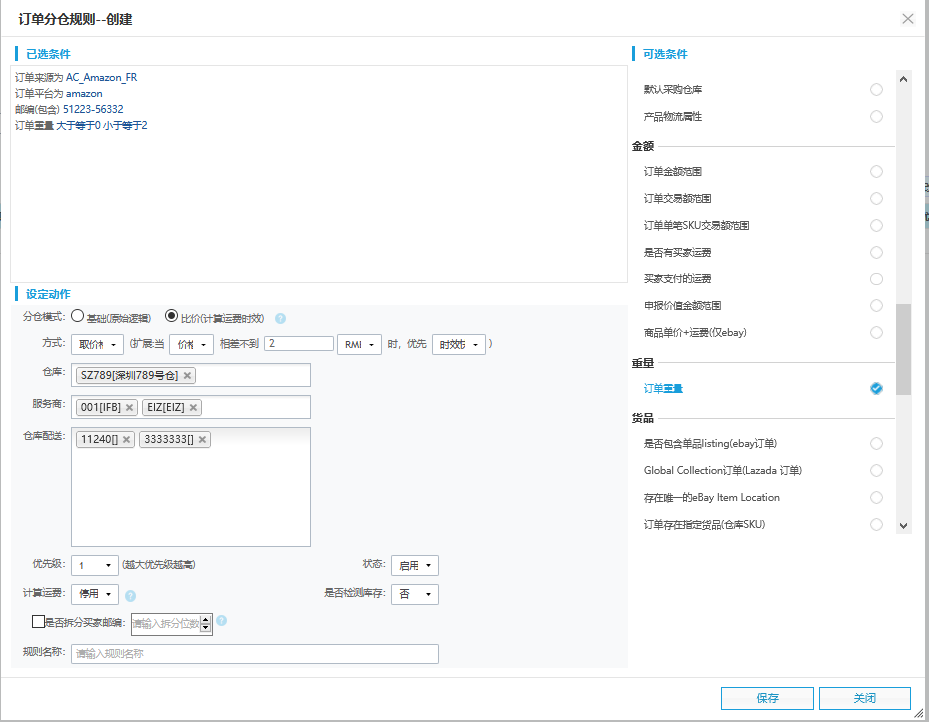The height and width of the screenshot is (722, 929).
Task: Click help icon beside postcode split field
Action: tap(222, 621)
